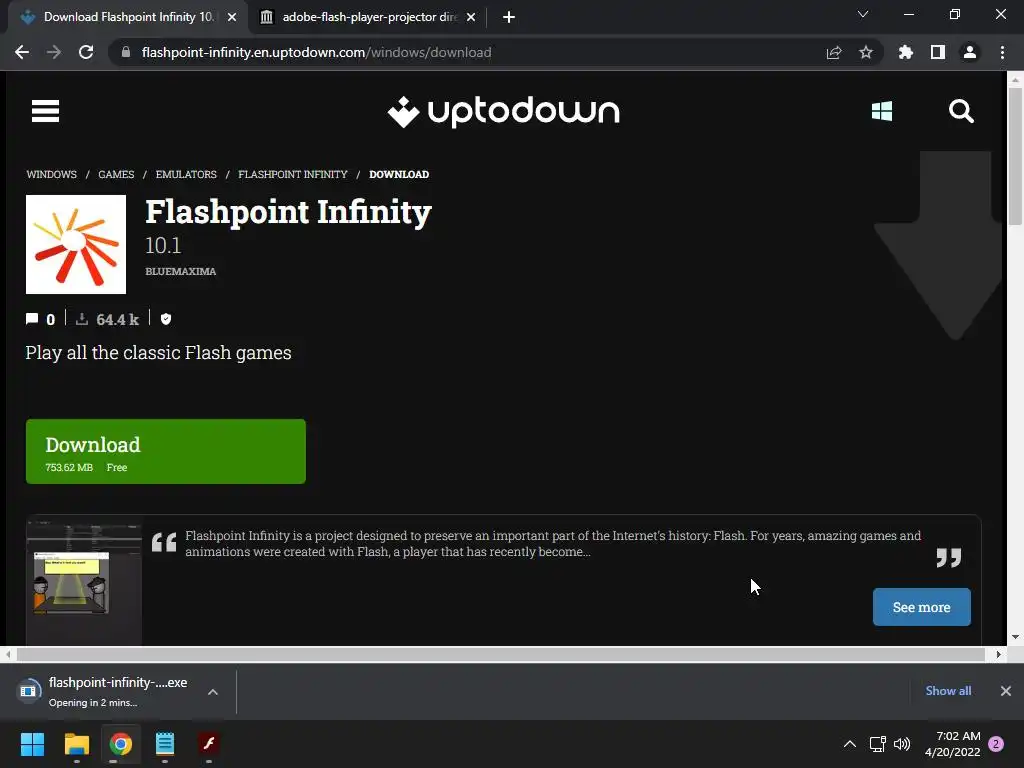The height and width of the screenshot is (768, 1024).
Task: Click the vertical page scrollbar
Action: pos(1015,157)
